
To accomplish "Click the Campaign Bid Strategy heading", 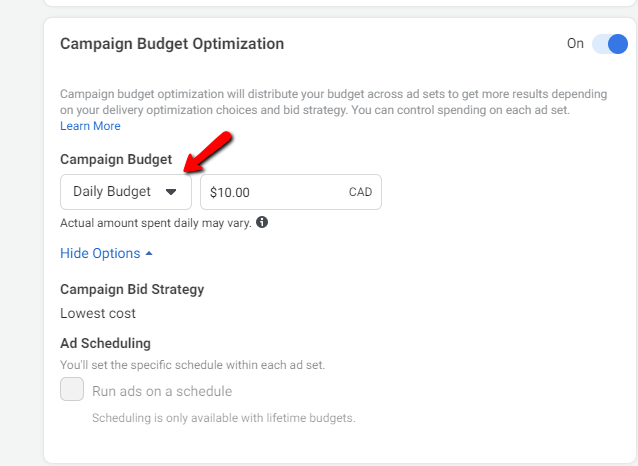I will tap(132, 289).
